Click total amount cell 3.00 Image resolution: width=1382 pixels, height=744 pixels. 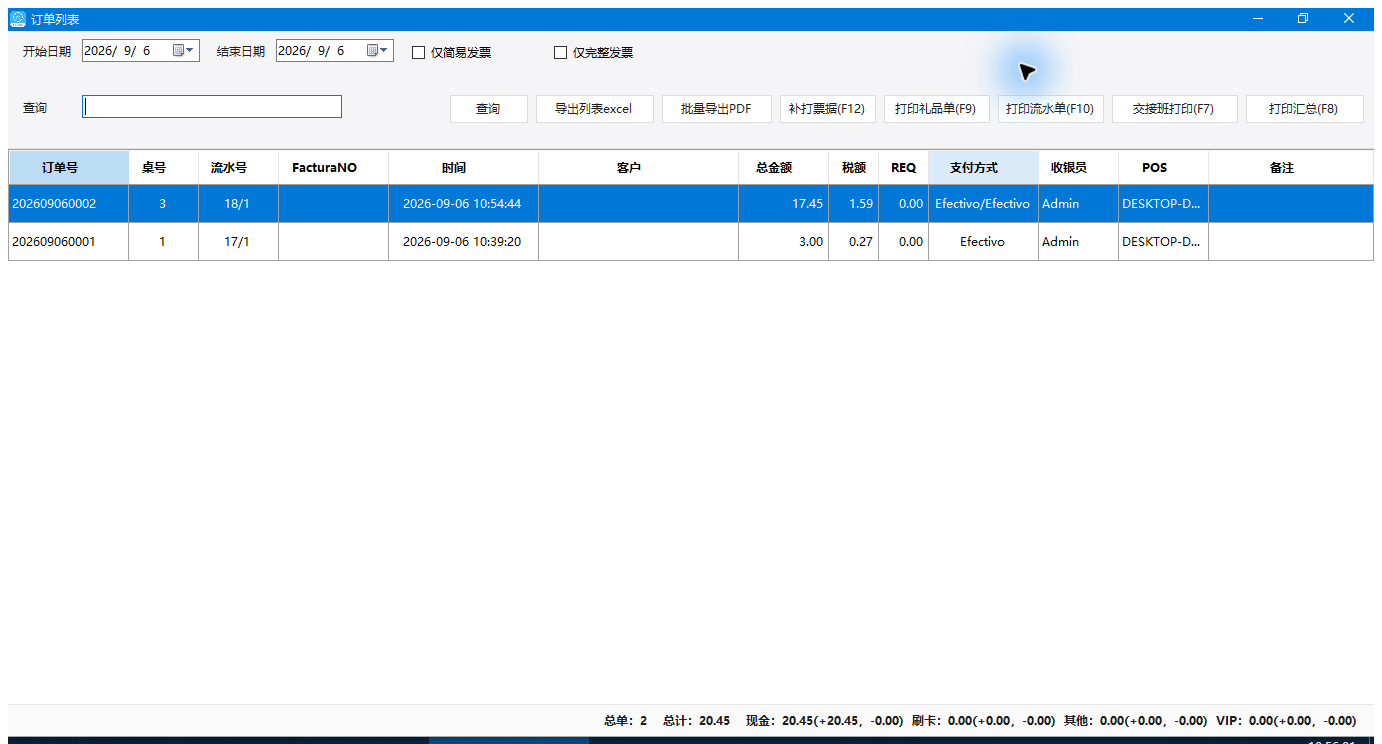coord(784,242)
